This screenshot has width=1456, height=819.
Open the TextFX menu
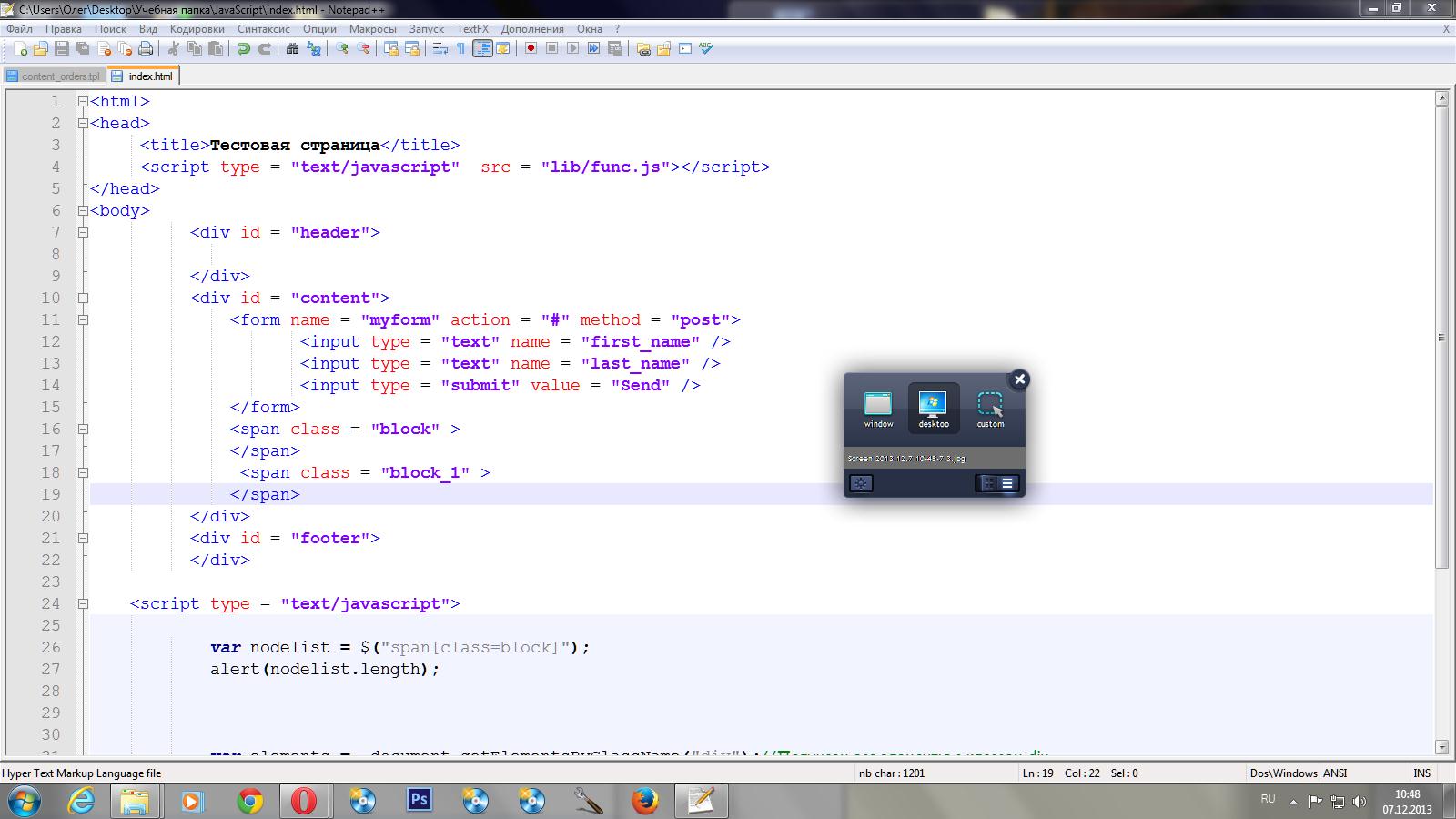click(472, 28)
